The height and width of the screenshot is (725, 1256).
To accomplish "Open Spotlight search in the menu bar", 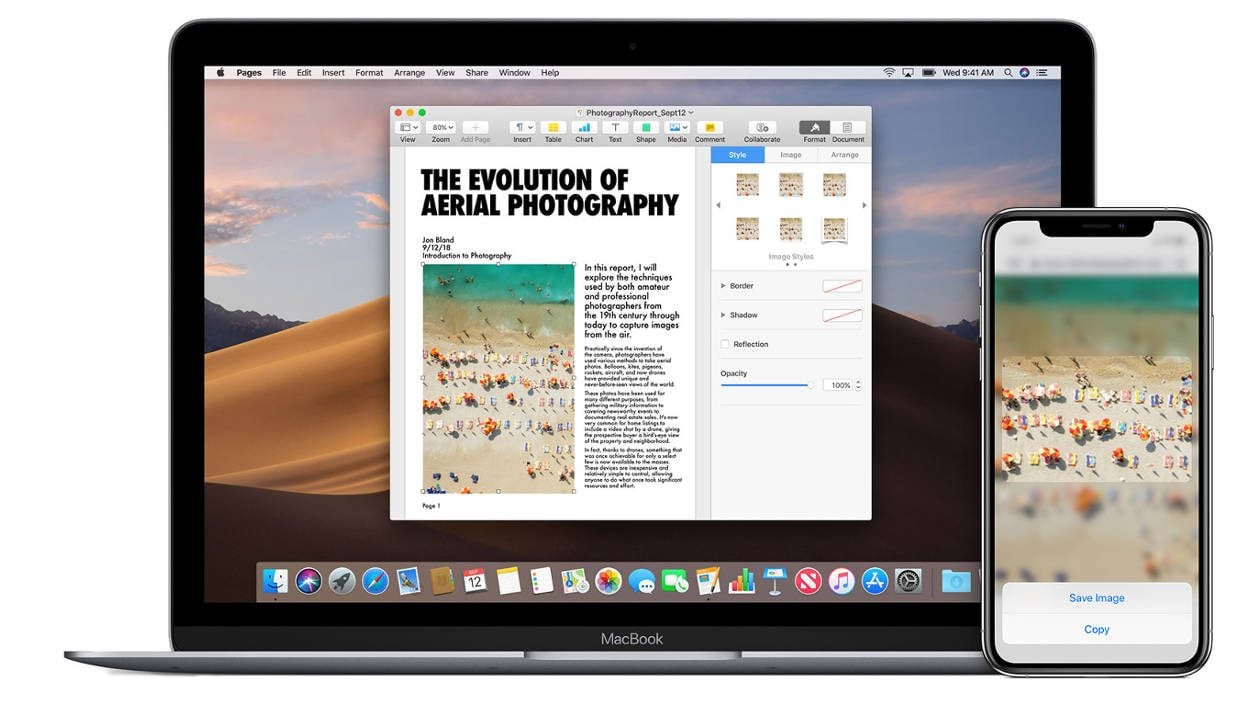I will coord(1008,73).
